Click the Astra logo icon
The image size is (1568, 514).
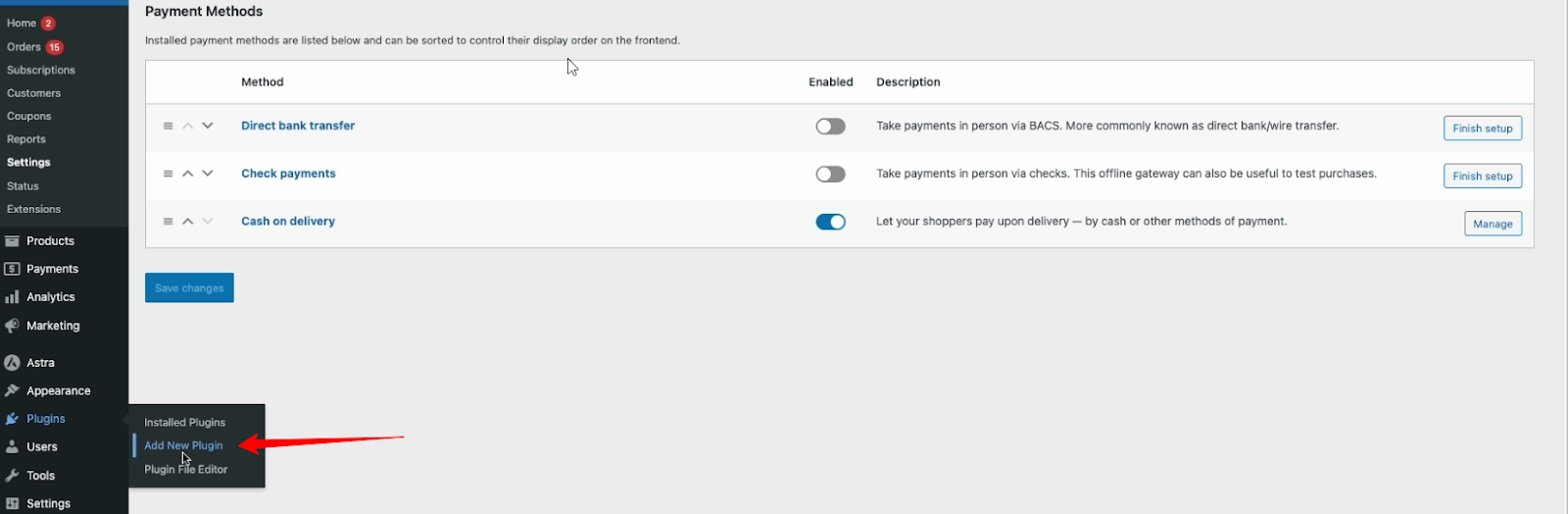pyautogui.click(x=12, y=363)
